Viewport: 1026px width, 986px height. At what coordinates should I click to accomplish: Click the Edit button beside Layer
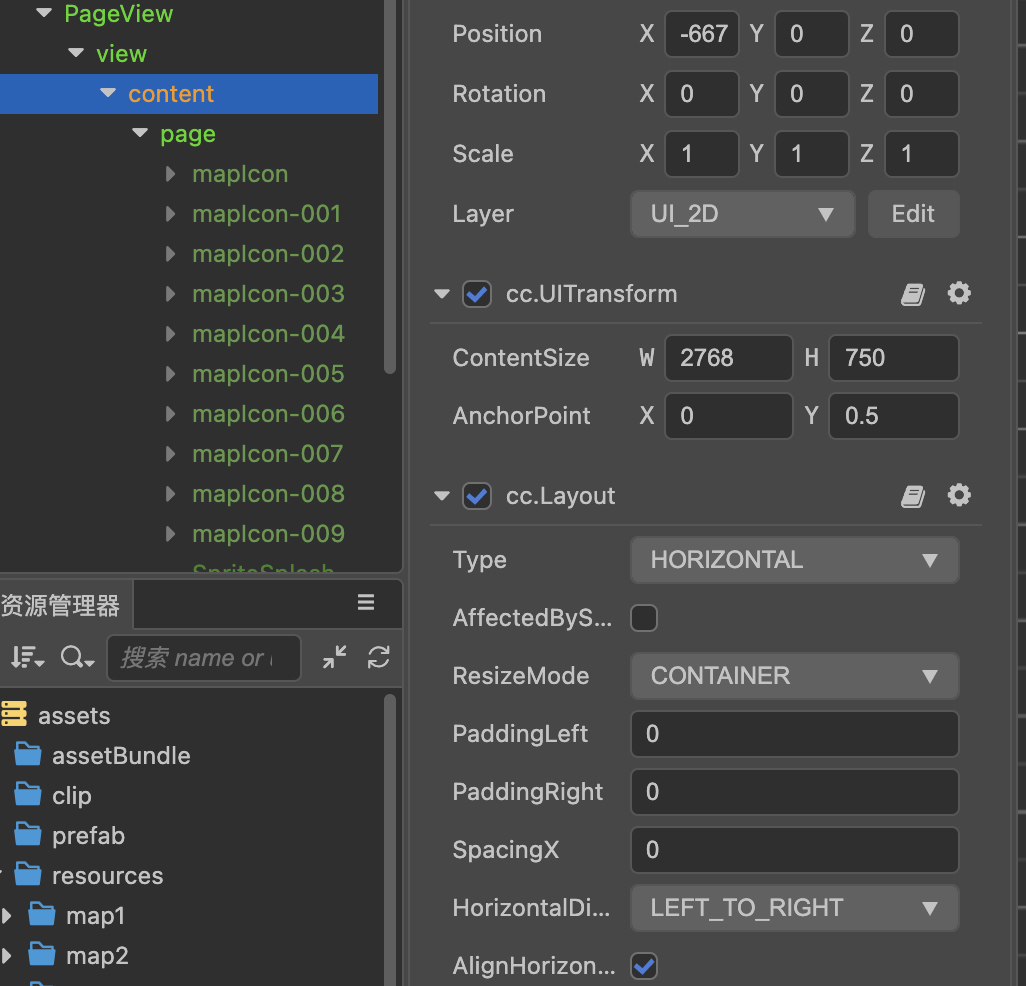coord(913,214)
